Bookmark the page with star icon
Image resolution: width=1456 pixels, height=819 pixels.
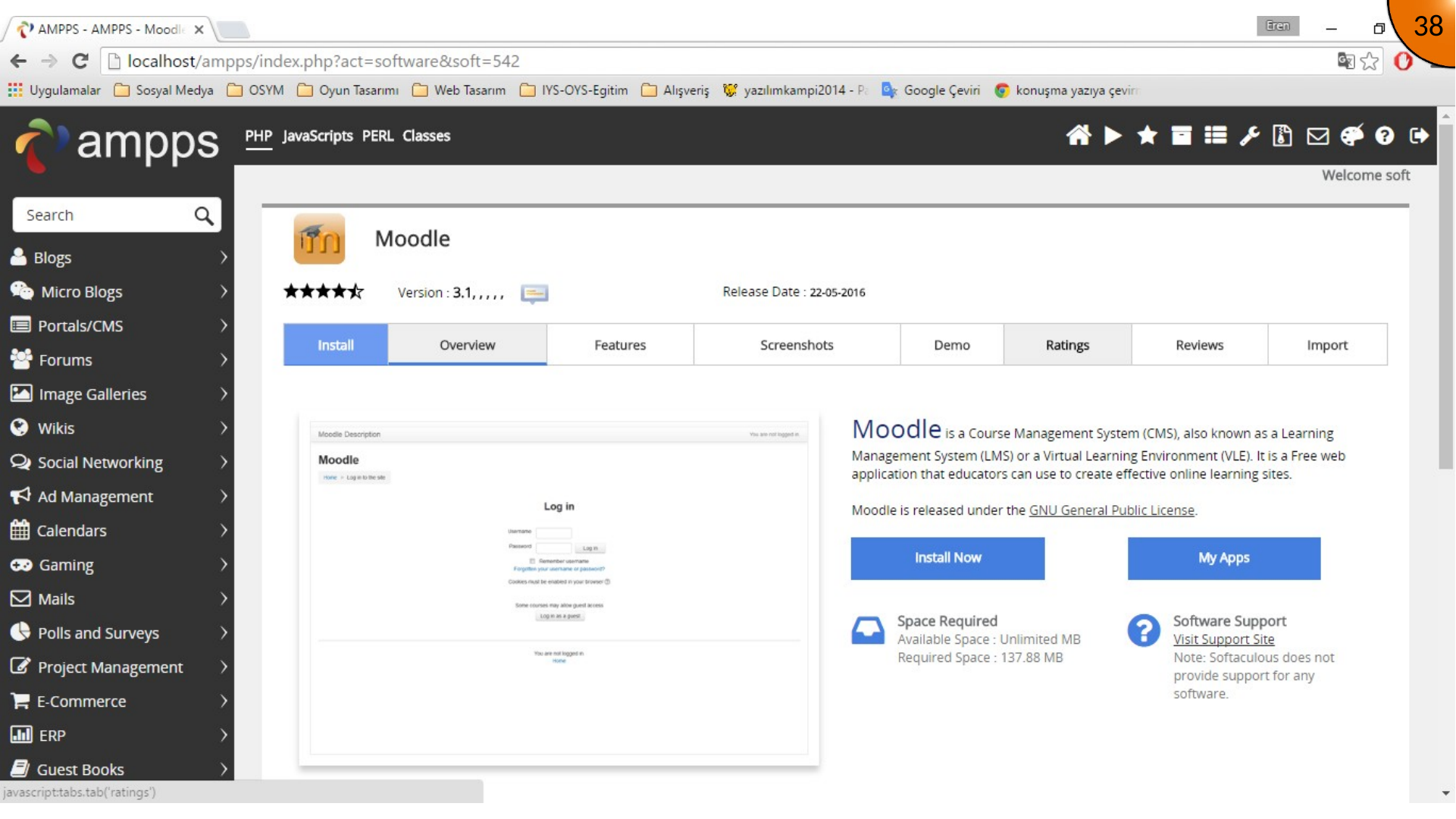pos(1370,61)
